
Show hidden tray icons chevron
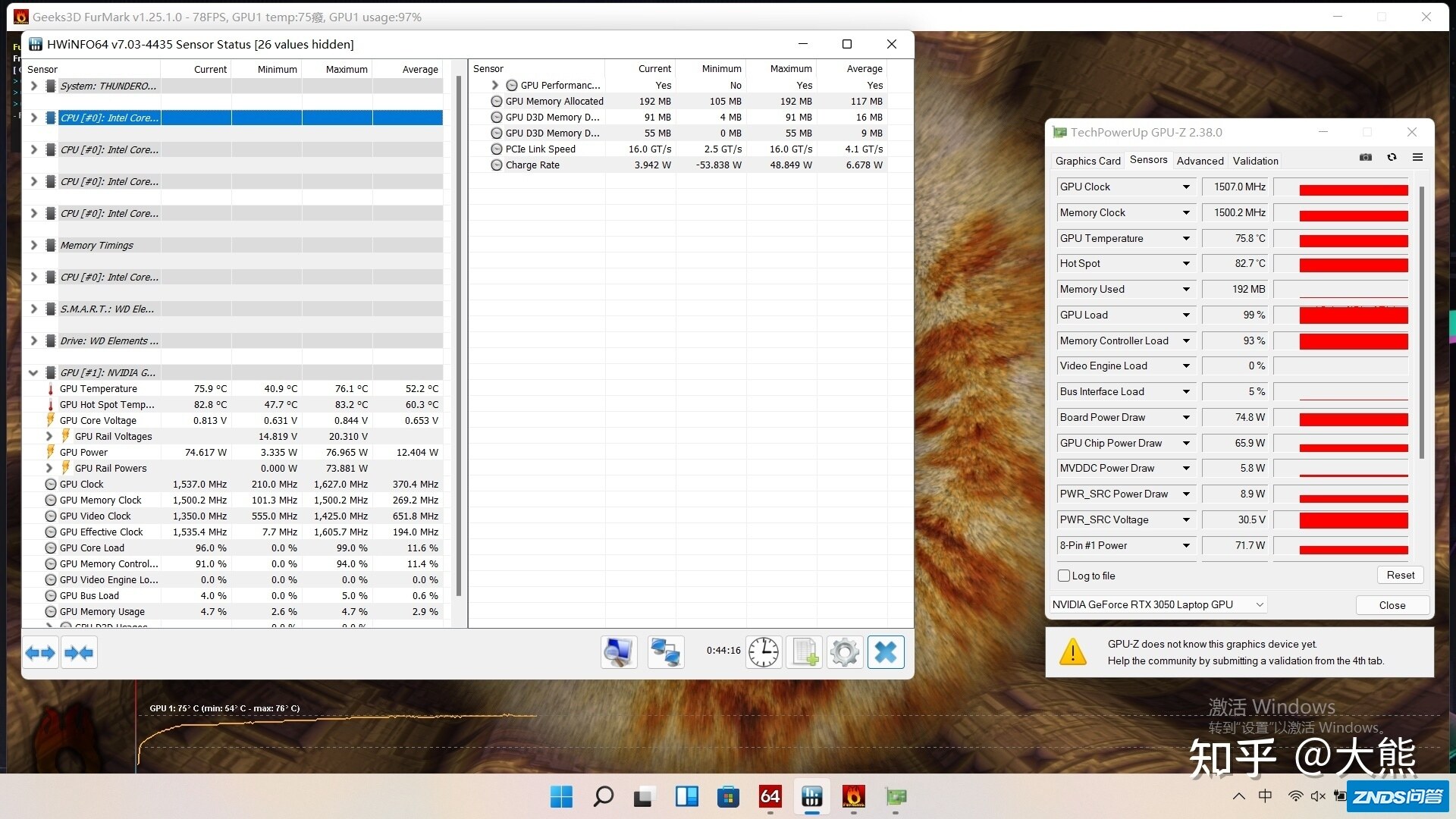(x=1238, y=796)
